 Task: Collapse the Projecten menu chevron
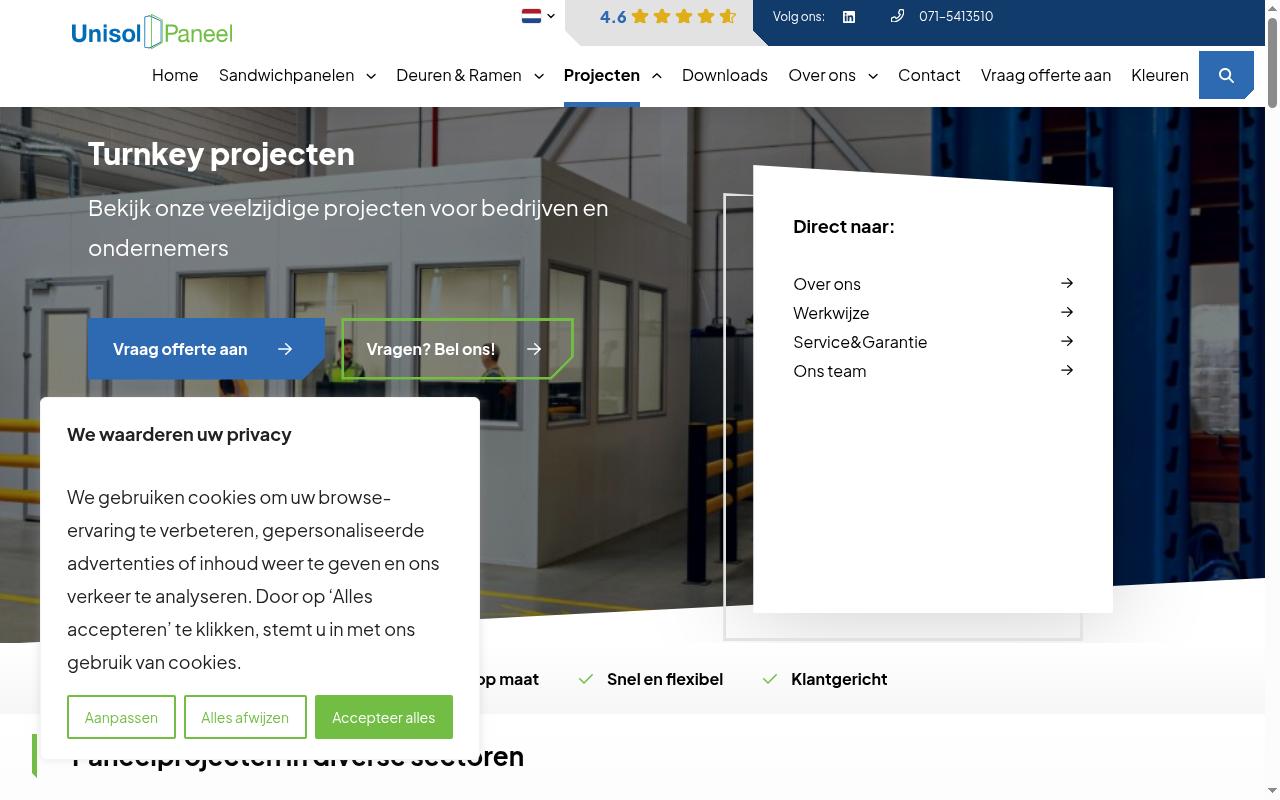(656, 76)
